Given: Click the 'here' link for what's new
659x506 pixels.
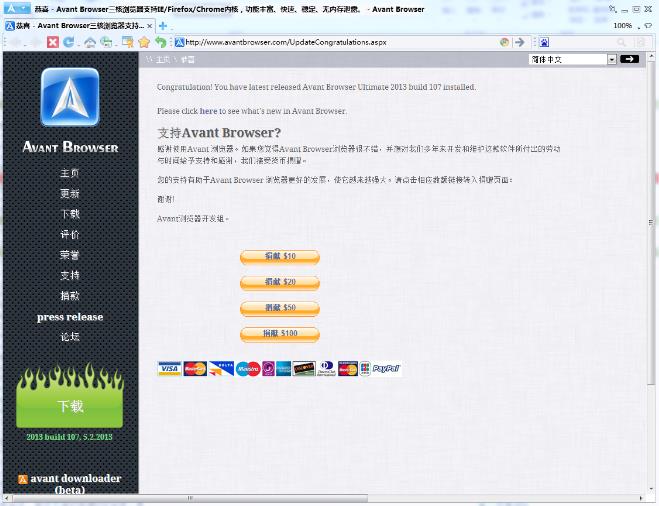Looking at the screenshot, I should 208,111.
